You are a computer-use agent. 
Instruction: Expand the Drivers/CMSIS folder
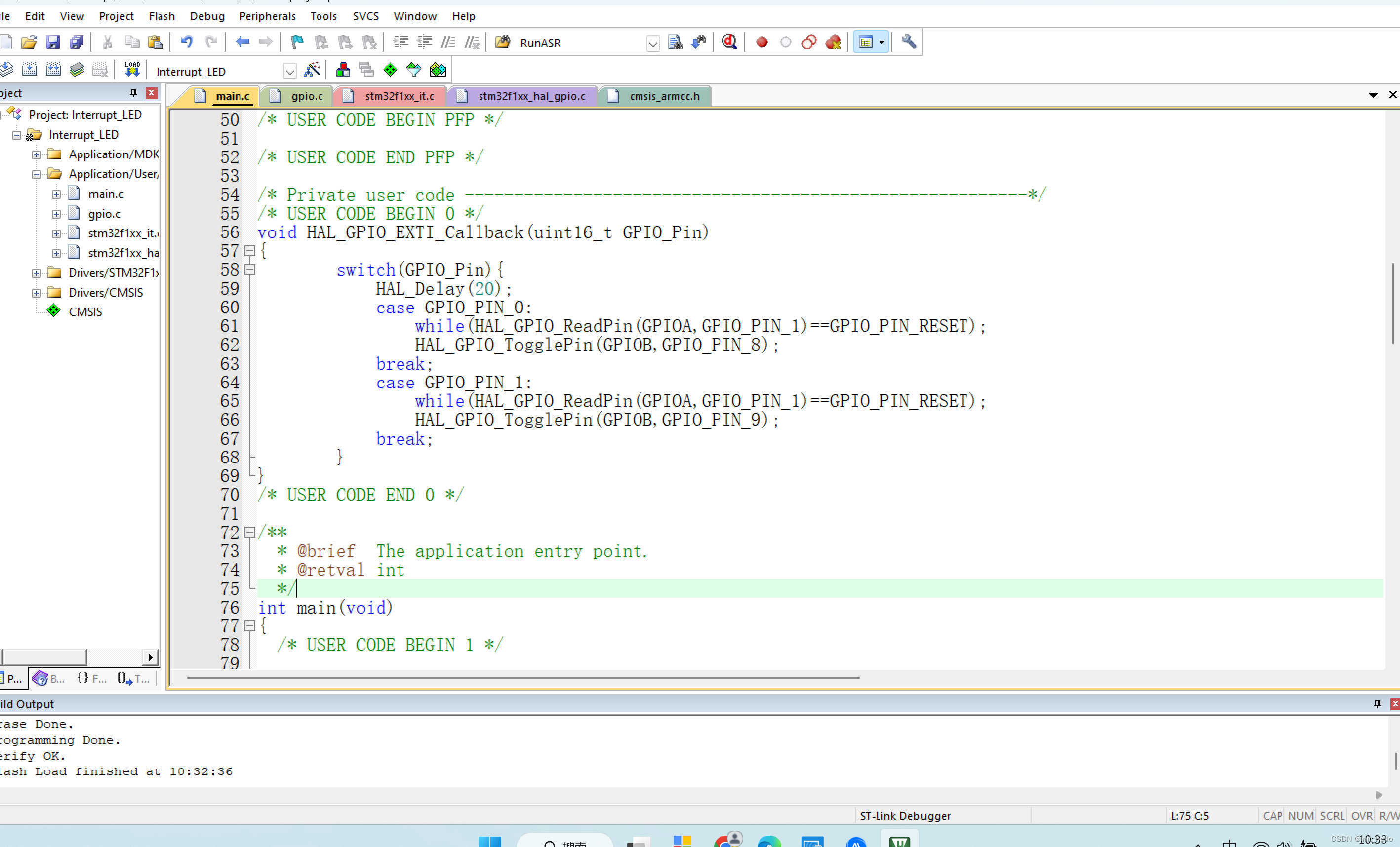pos(37,293)
